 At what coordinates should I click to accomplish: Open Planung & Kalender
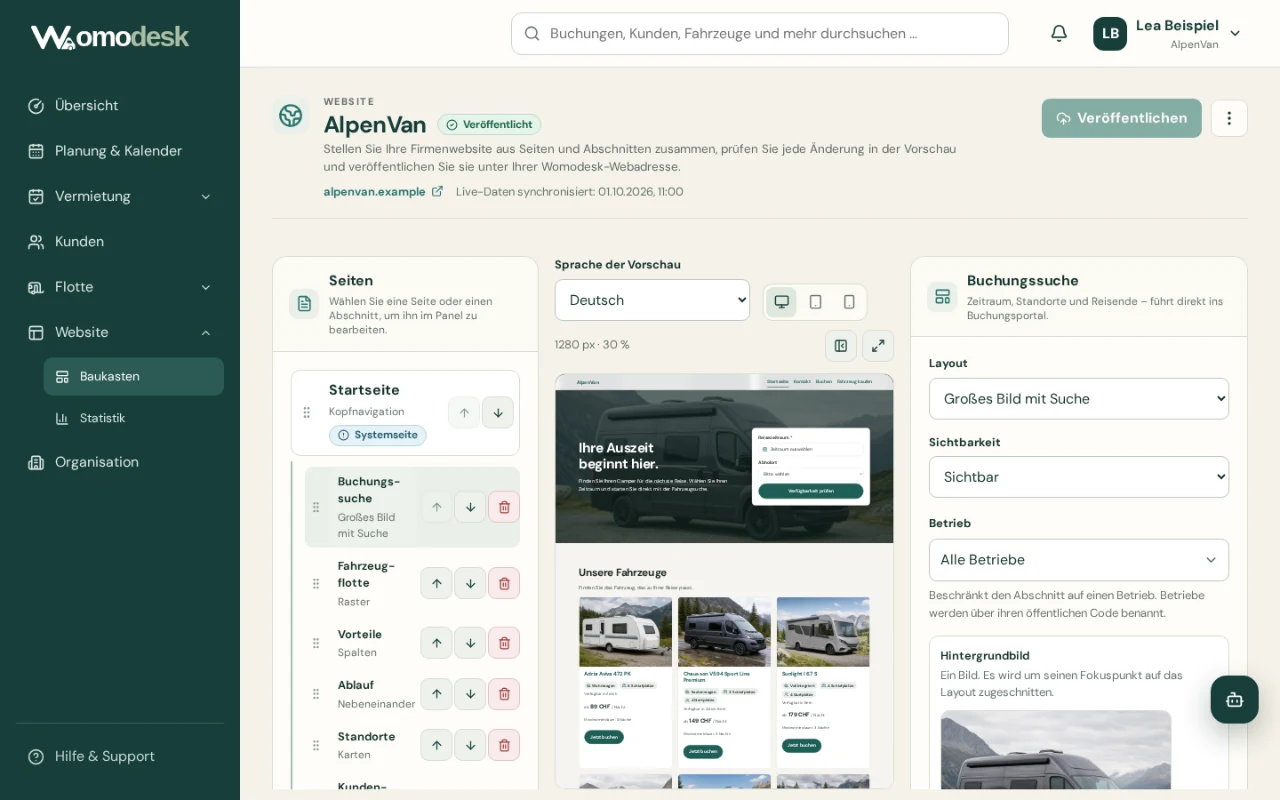[120, 151]
